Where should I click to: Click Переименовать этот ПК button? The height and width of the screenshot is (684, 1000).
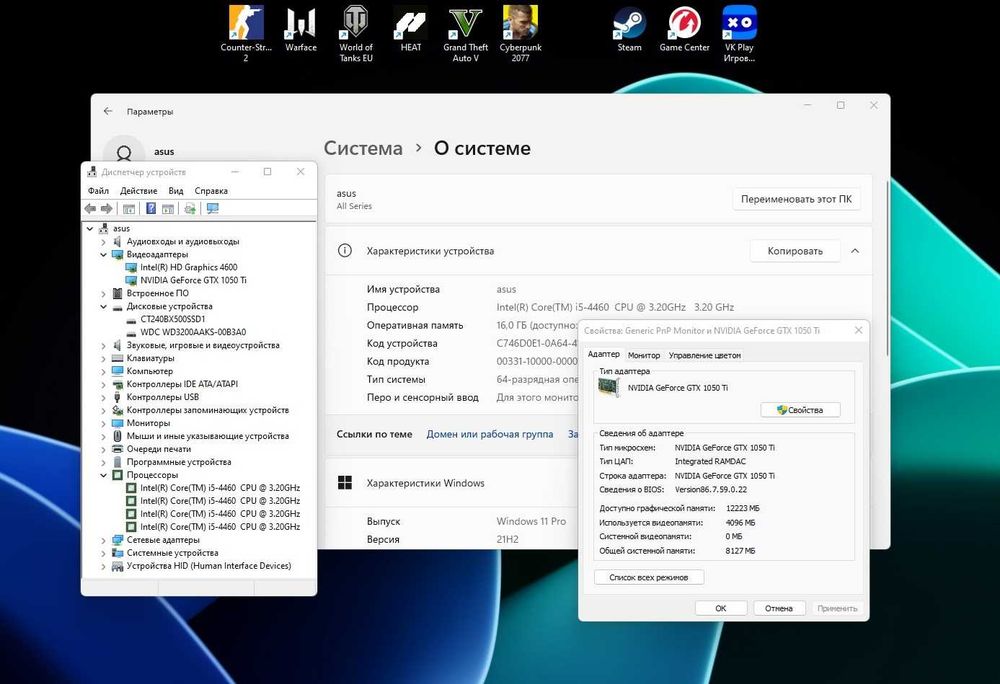(796, 199)
